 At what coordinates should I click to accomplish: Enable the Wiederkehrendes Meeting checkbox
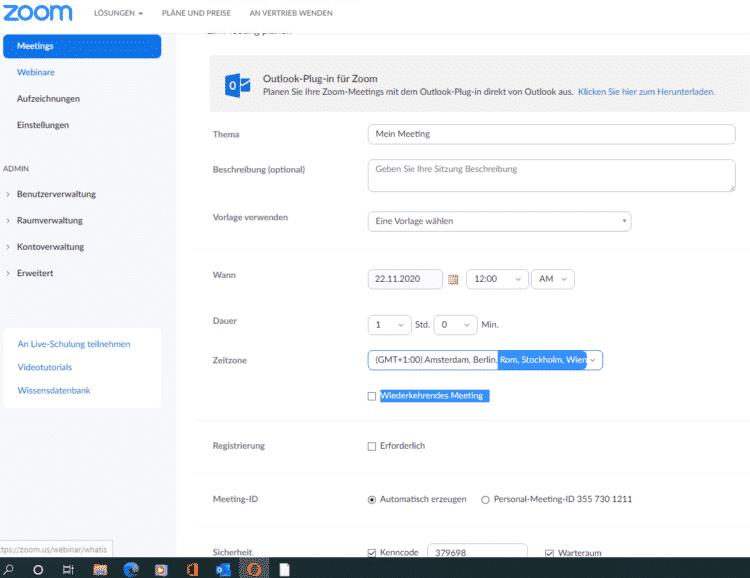[x=372, y=396]
